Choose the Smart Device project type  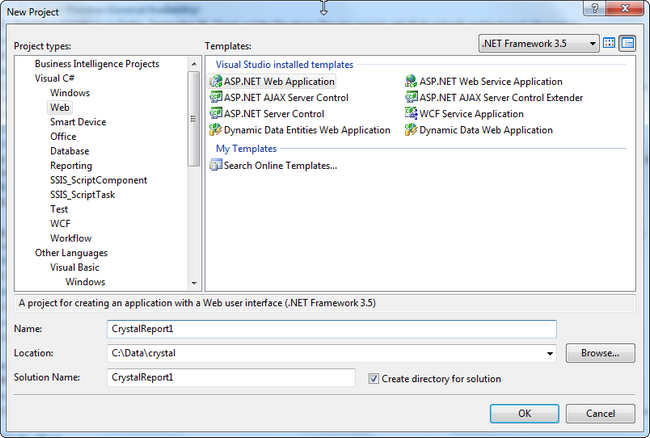[78, 122]
